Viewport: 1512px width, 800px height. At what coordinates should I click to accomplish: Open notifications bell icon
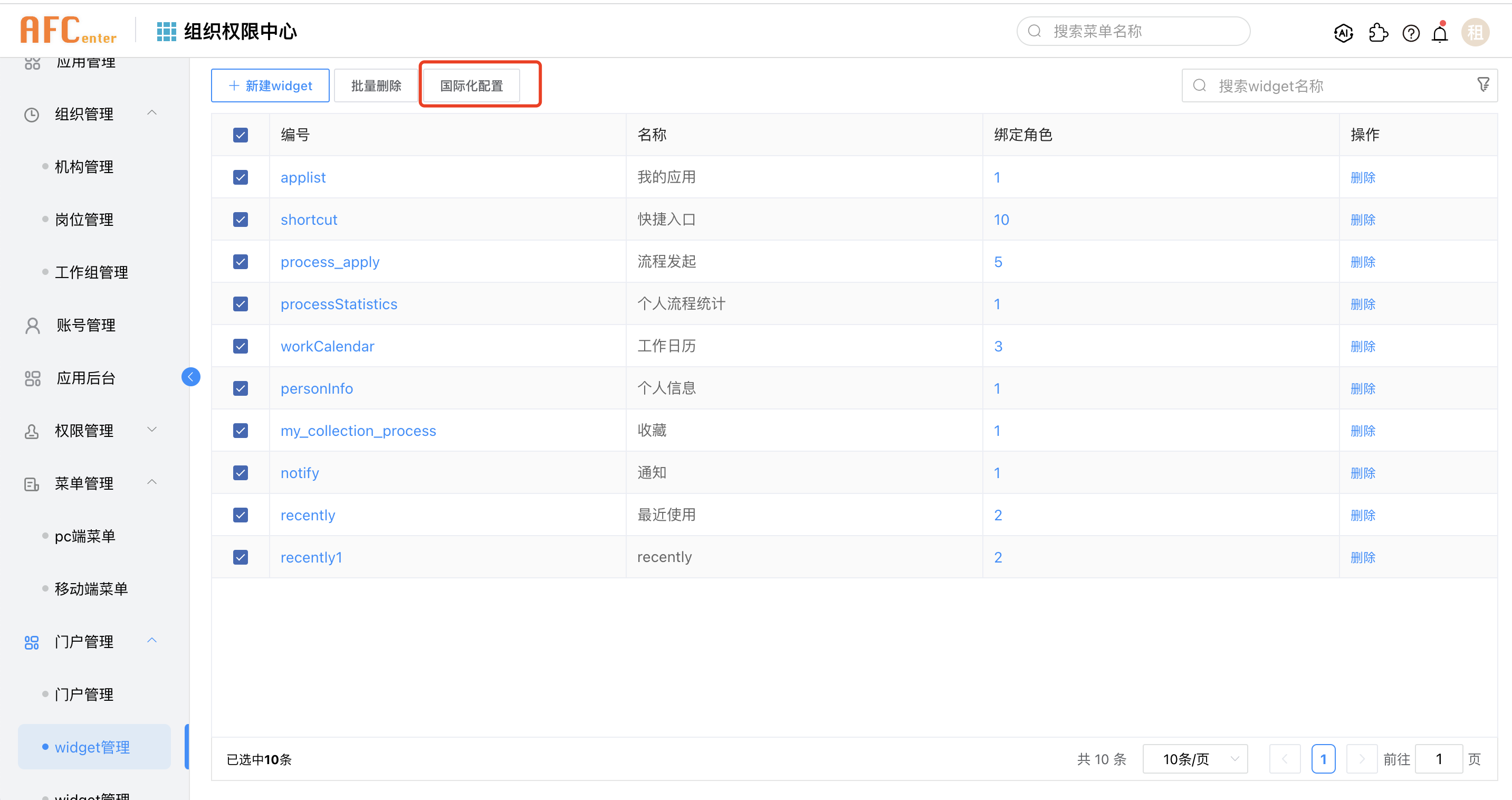click(1439, 33)
